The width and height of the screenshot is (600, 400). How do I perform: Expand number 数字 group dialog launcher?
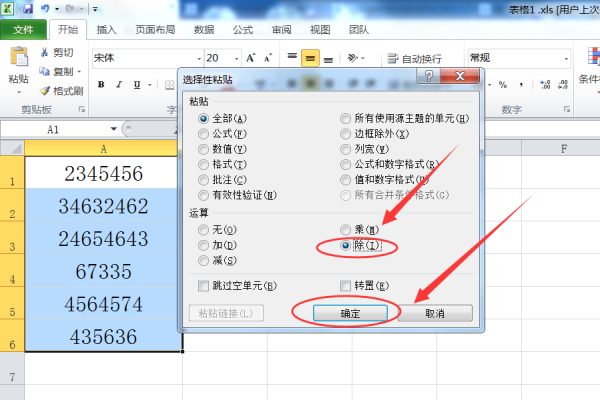(x=567, y=109)
